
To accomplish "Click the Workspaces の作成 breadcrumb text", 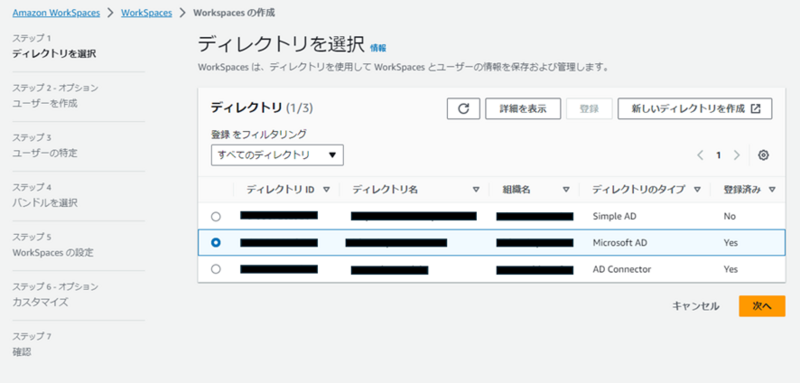I will click(x=234, y=13).
